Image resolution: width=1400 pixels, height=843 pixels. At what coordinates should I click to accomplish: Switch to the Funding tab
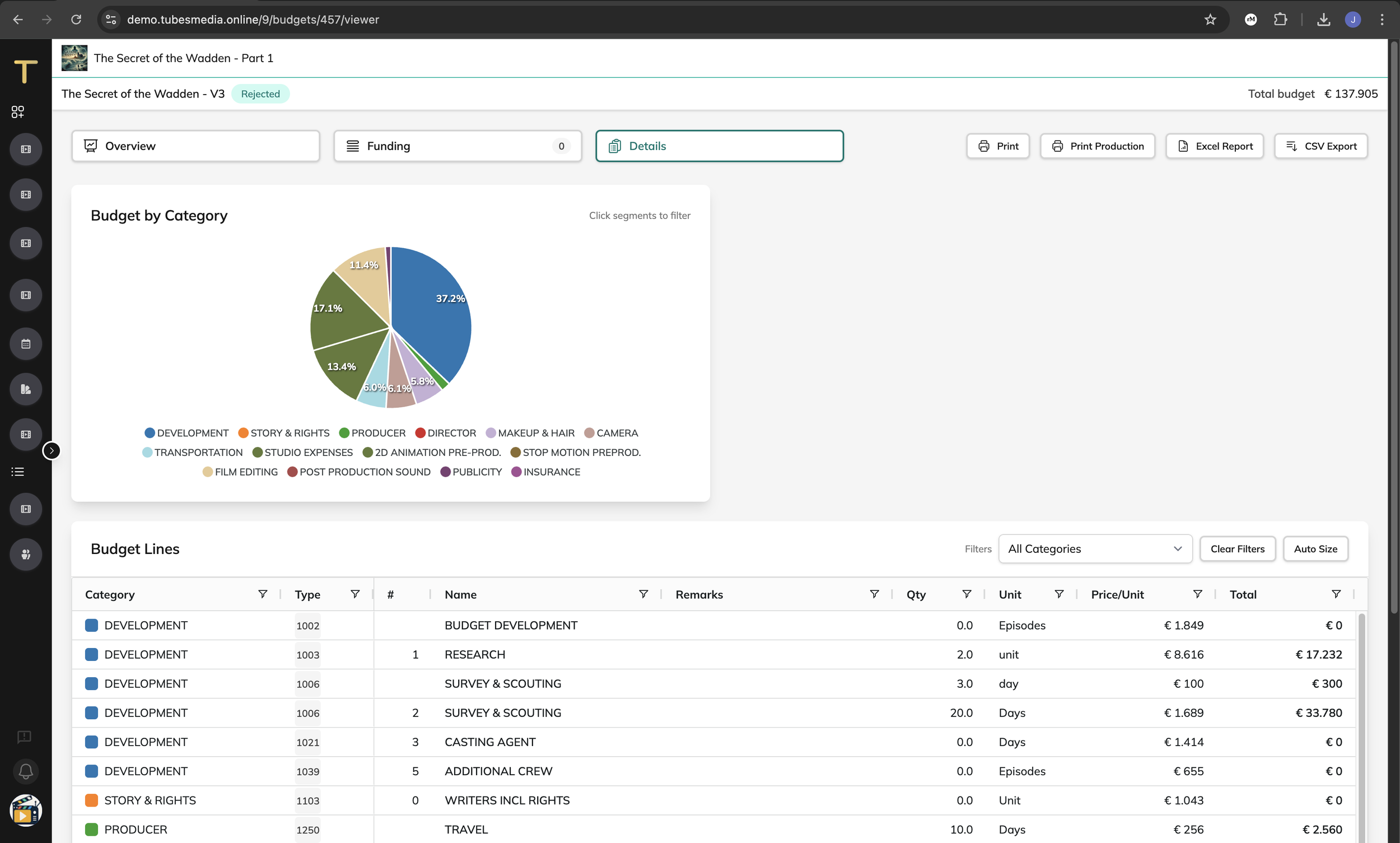coord(457,146)
